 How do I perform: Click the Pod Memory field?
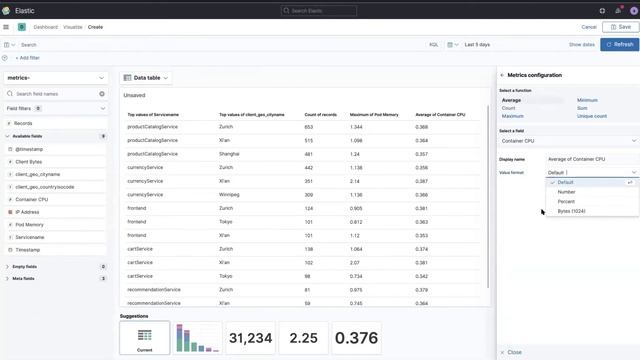pyautogui.click(x=56, y=225)
